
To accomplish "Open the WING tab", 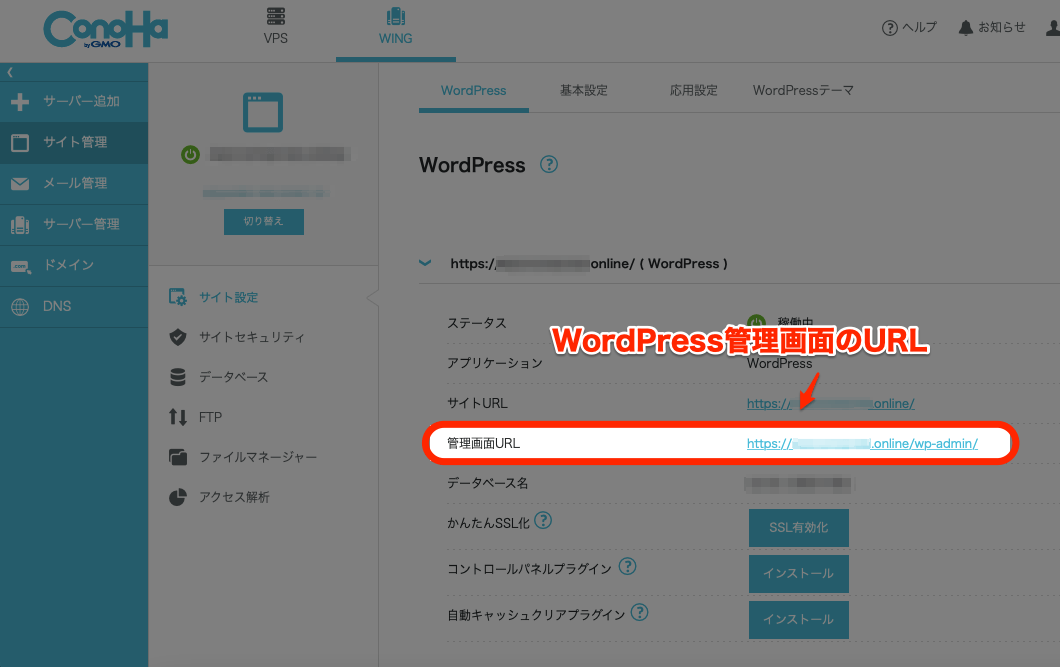I will click(395, 27).
